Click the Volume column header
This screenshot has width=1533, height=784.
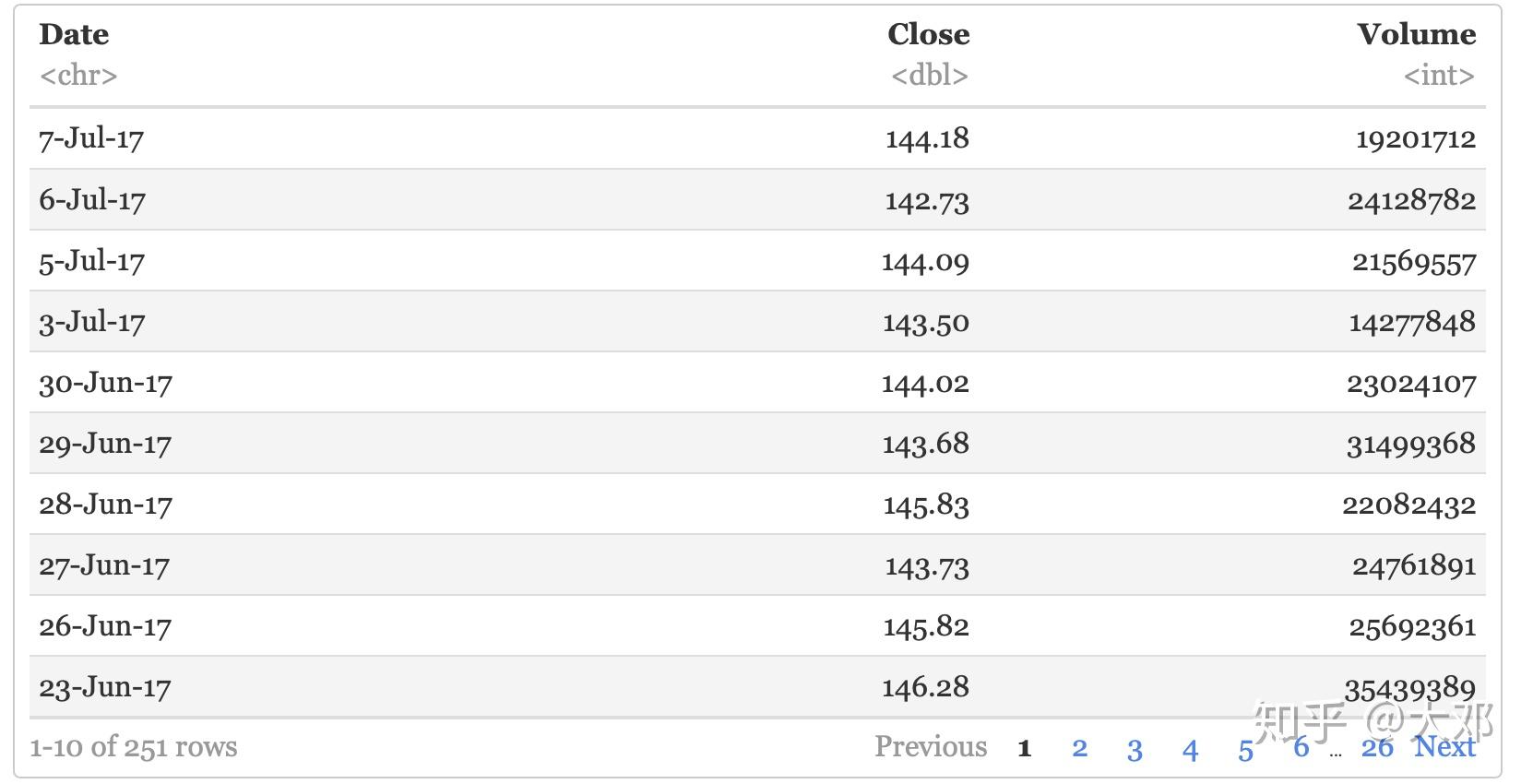pyautogui.click(x=1416, y=35)
